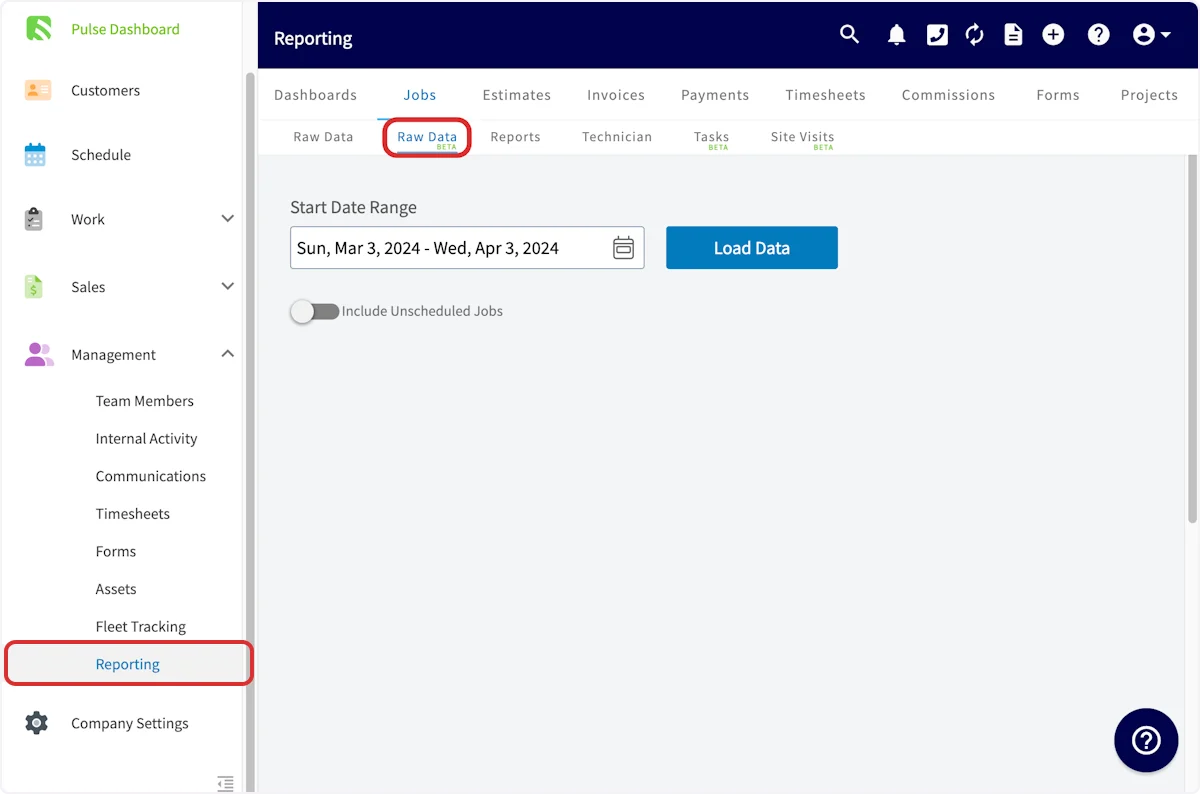The width and height of the screenshot is (1200, 794).
Task: Expand the Sales menu chevron
Action: point(228,286)
